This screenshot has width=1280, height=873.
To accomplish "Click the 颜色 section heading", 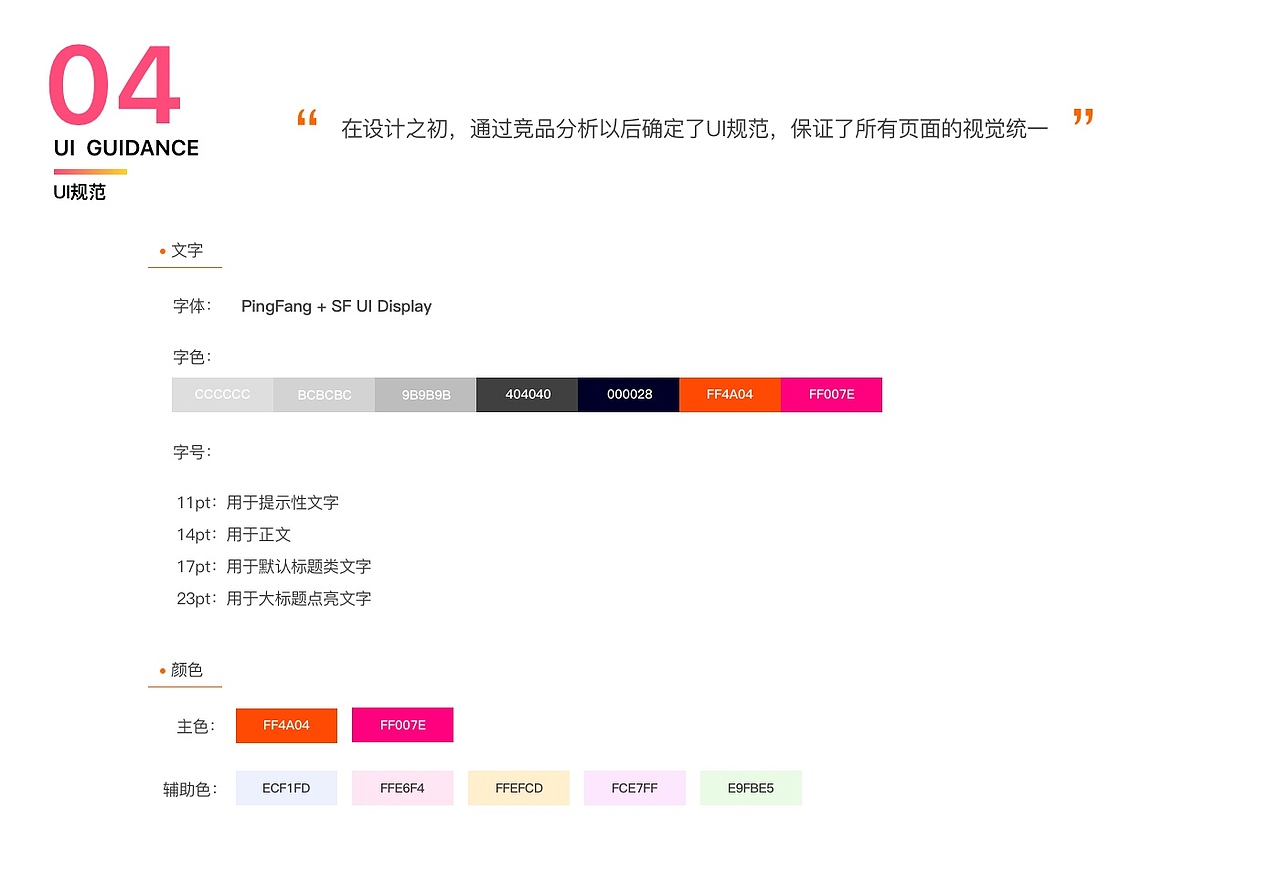I will click(186, 670).
